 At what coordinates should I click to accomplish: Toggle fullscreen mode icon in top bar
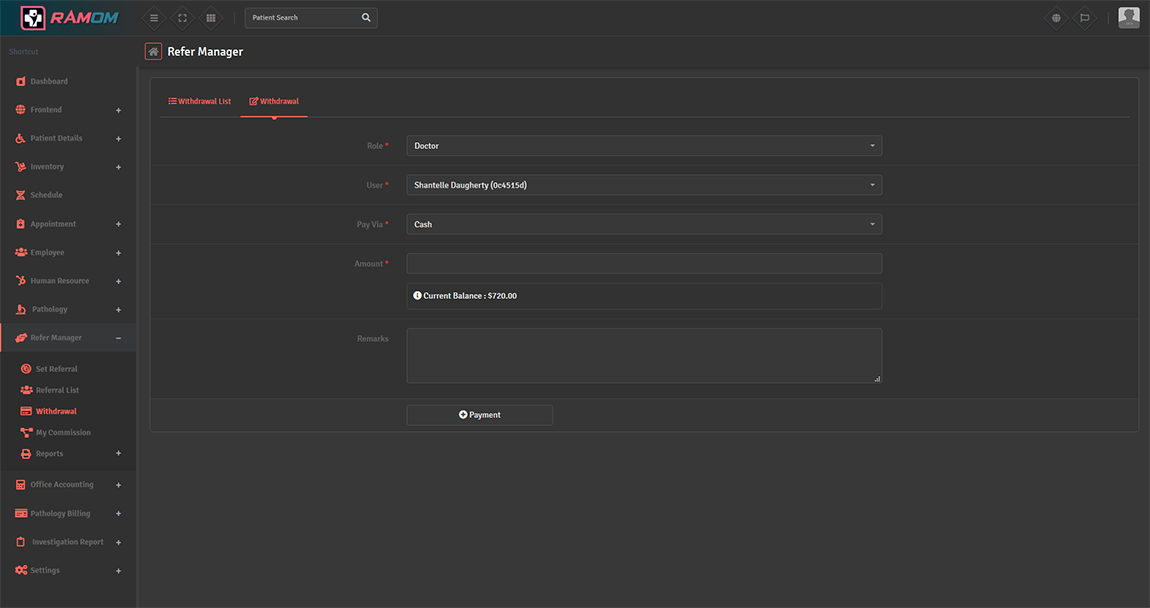click(182, 18)
